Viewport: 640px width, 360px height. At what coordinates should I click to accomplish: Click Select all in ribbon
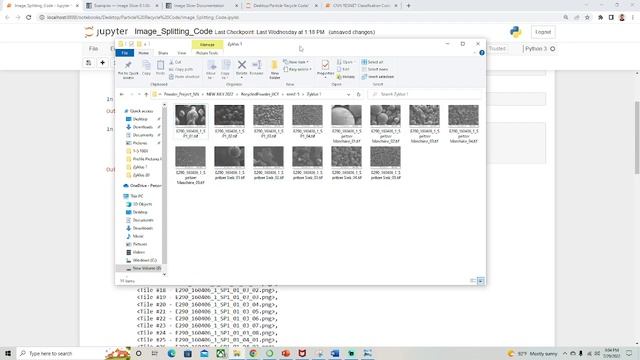(x=372, y=62)
